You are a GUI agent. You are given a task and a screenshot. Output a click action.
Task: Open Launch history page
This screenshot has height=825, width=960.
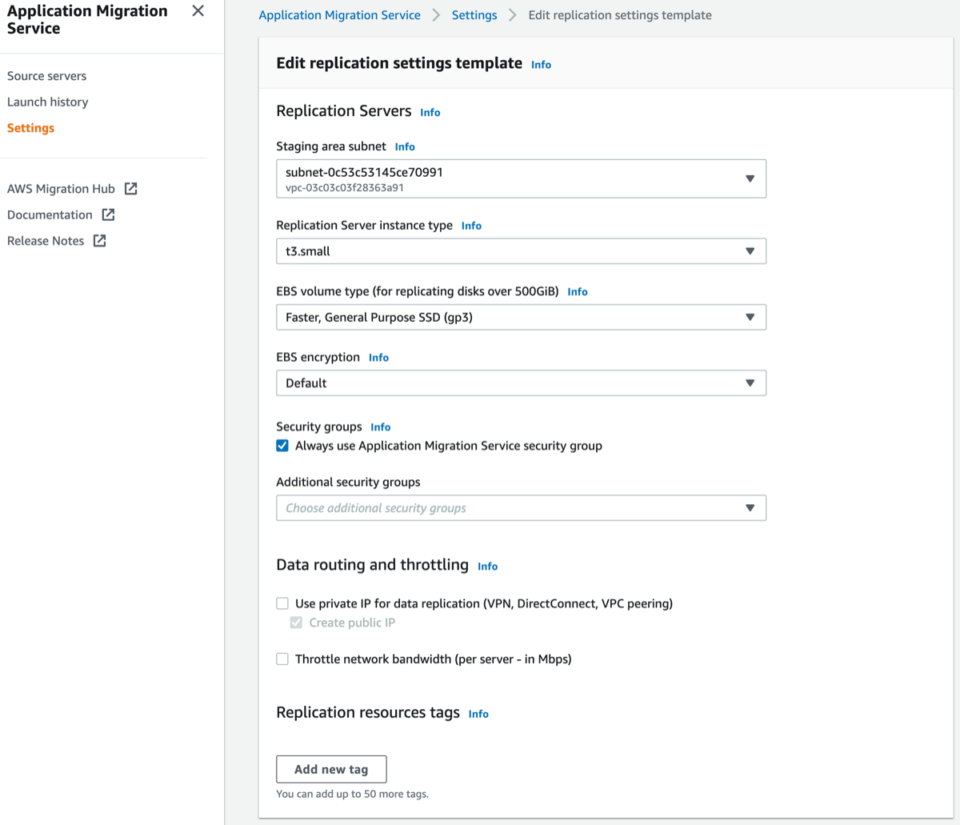[48, 102]
